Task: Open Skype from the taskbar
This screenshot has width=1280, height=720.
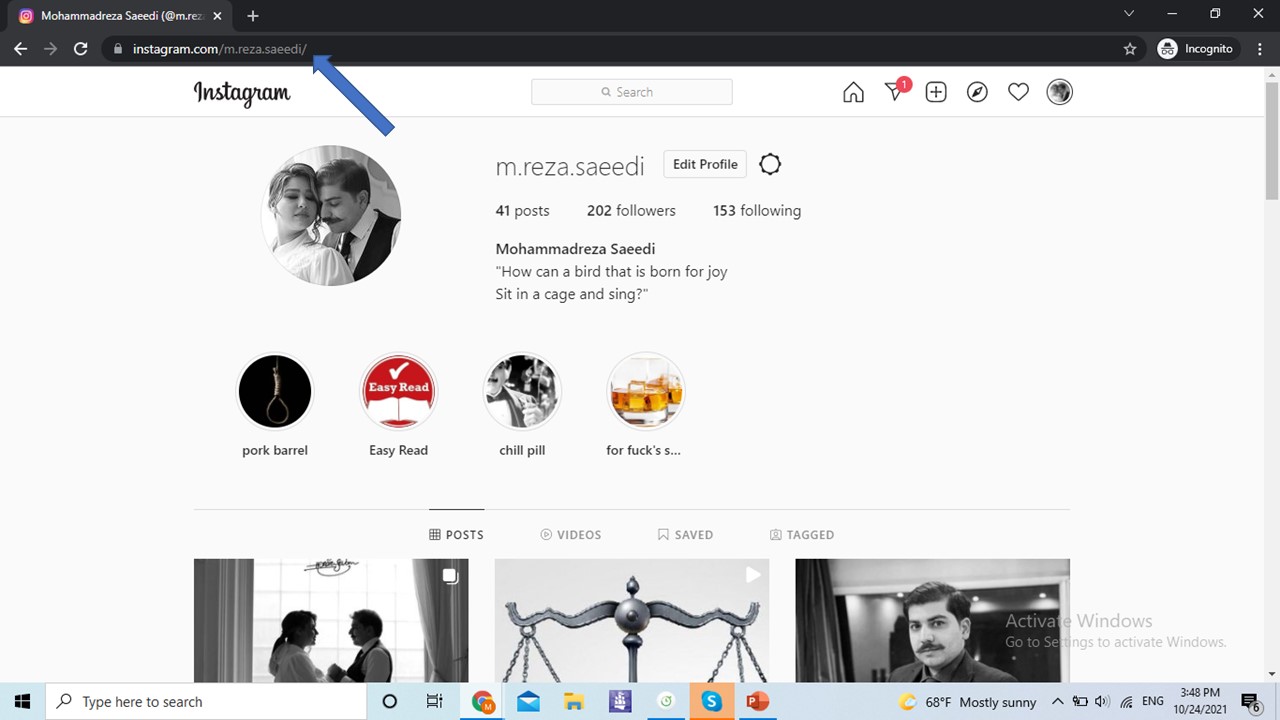Action: [x=711, y=701]
